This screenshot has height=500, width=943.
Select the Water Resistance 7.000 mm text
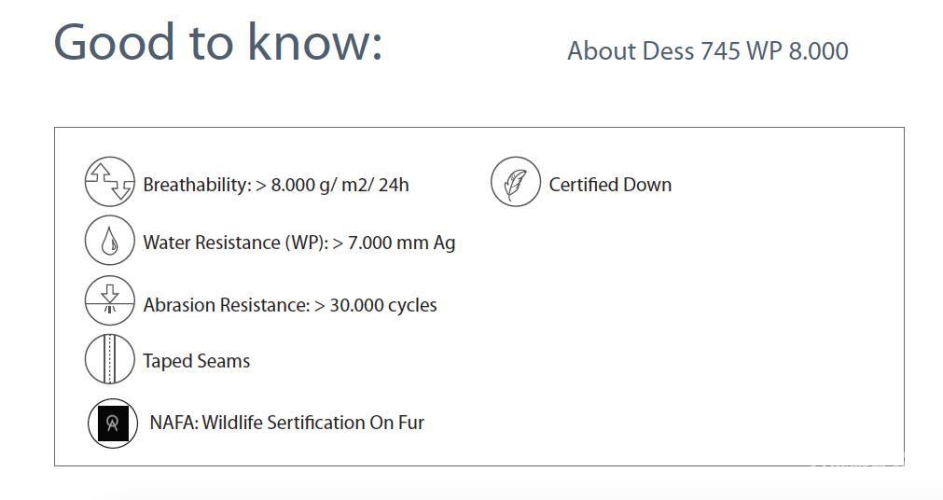coord(299,242)
